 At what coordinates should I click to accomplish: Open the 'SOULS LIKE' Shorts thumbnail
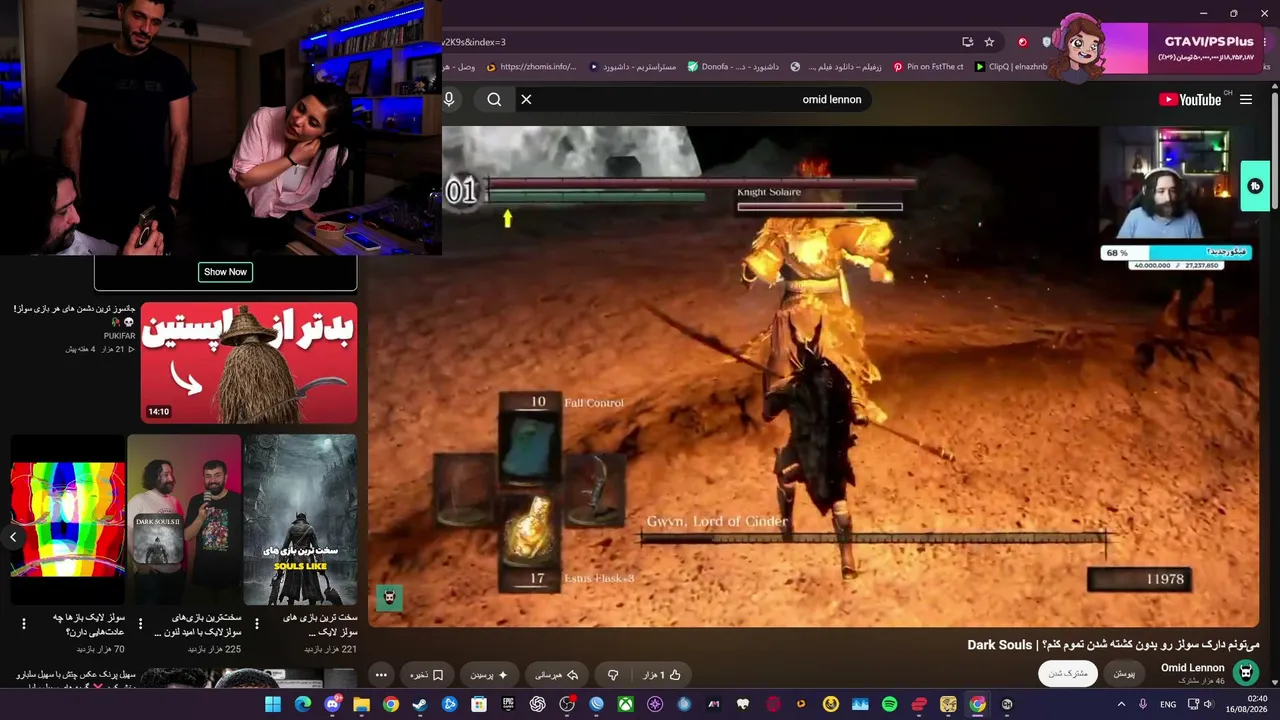coord(300,520)
